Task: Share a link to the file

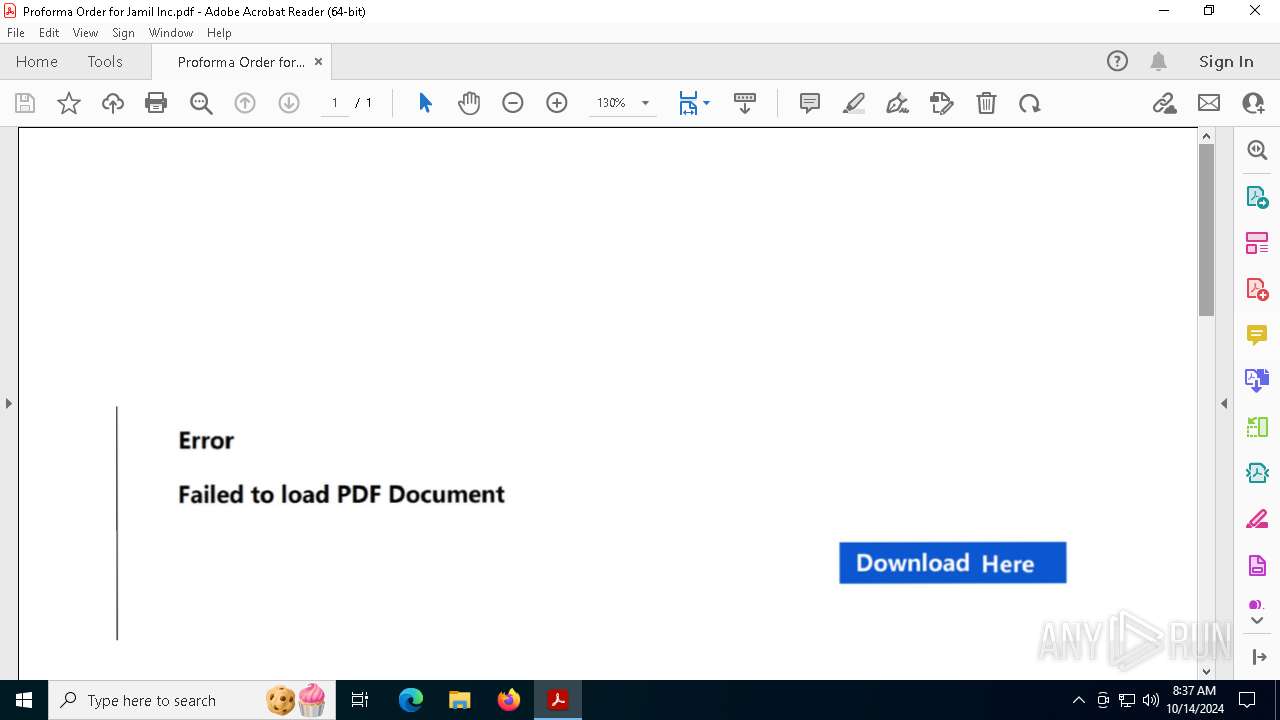Action: (1164, 103)
